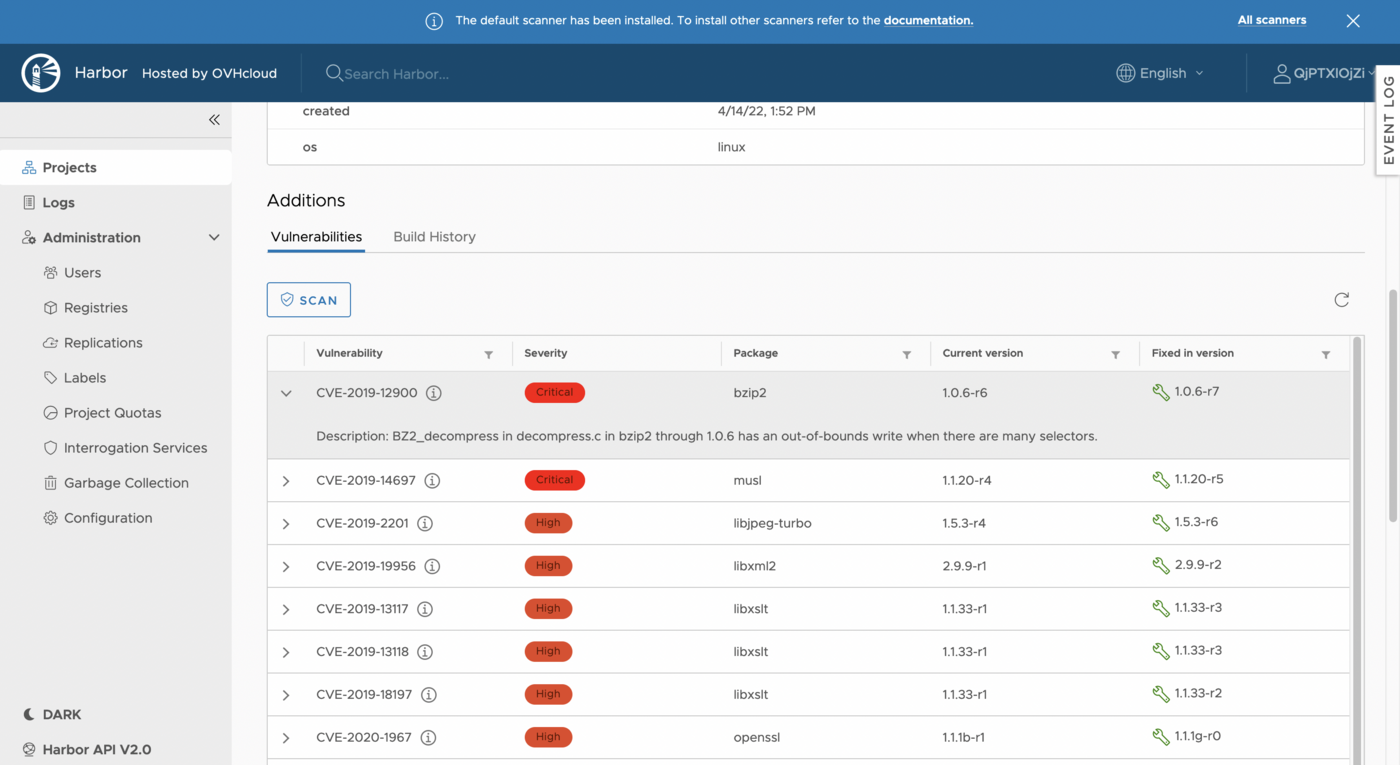1400x765 pixels.
Task: Open the Package column filter
Action: 906,354
